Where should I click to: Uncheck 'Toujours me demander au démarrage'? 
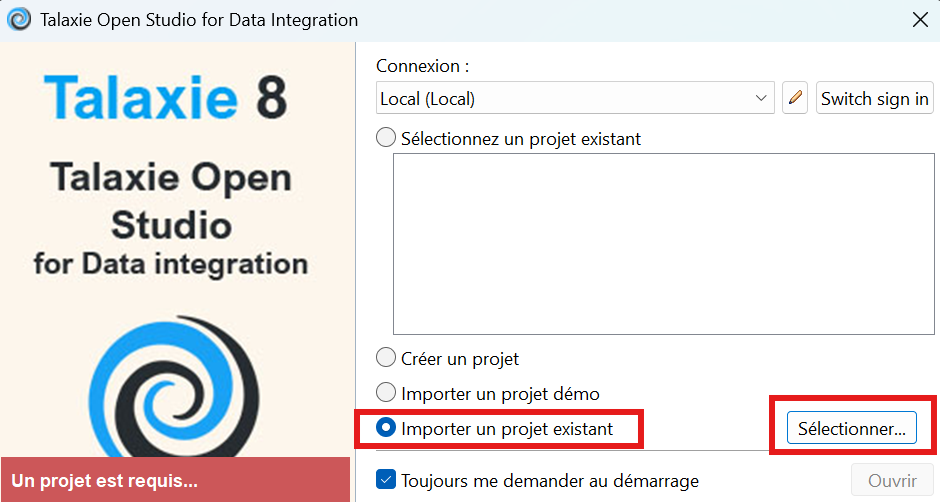(x=386, y=480)
